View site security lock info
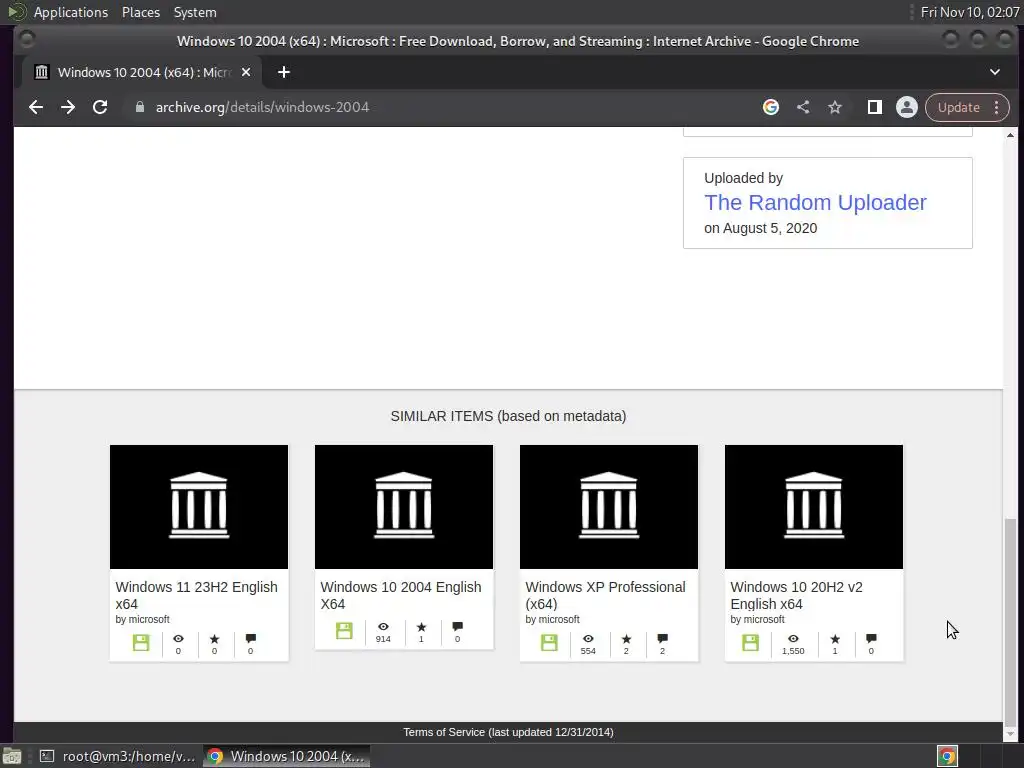Screen dimensions: 1024x768 (x=139, y=107)
